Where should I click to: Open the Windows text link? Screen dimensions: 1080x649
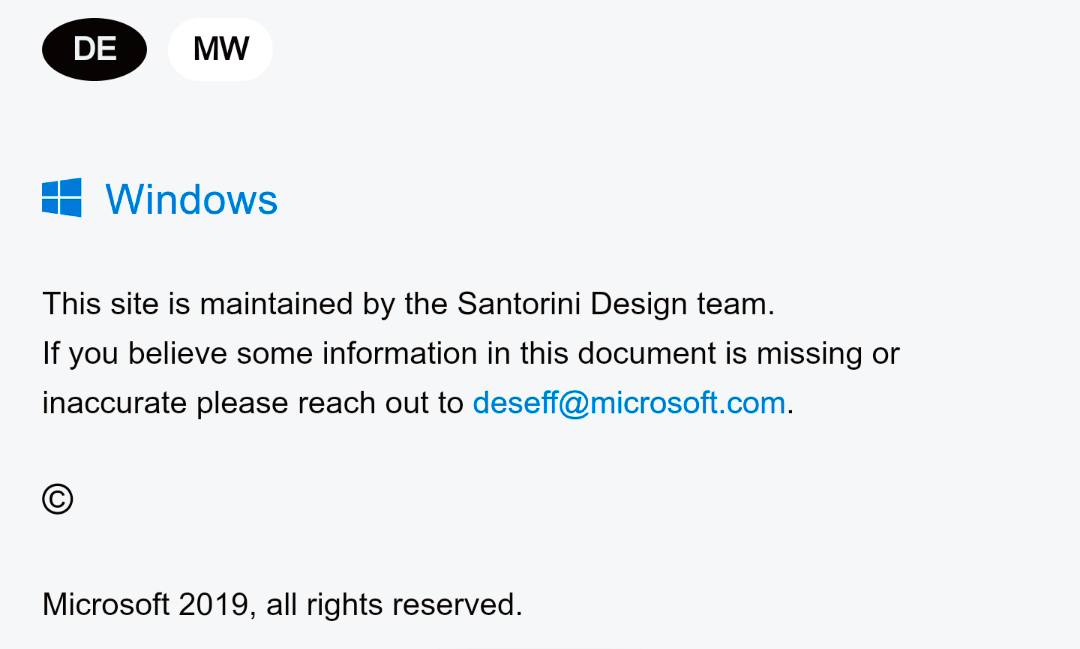pos(191,200)
